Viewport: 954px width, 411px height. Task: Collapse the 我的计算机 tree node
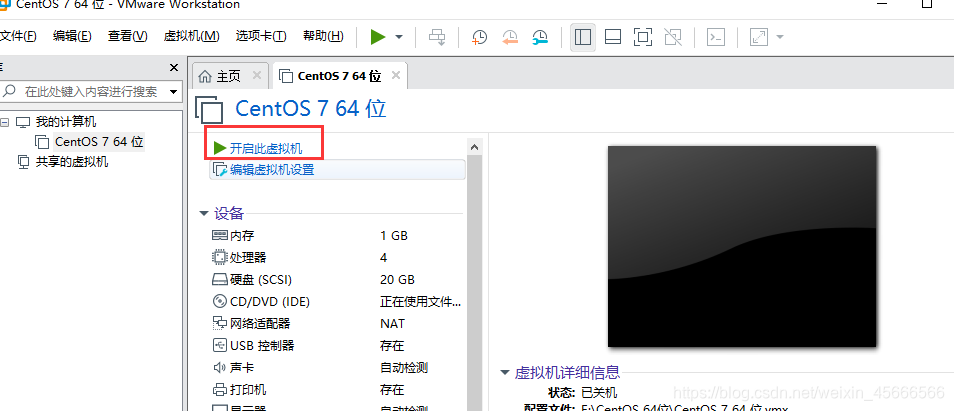(x=5, y=122)
